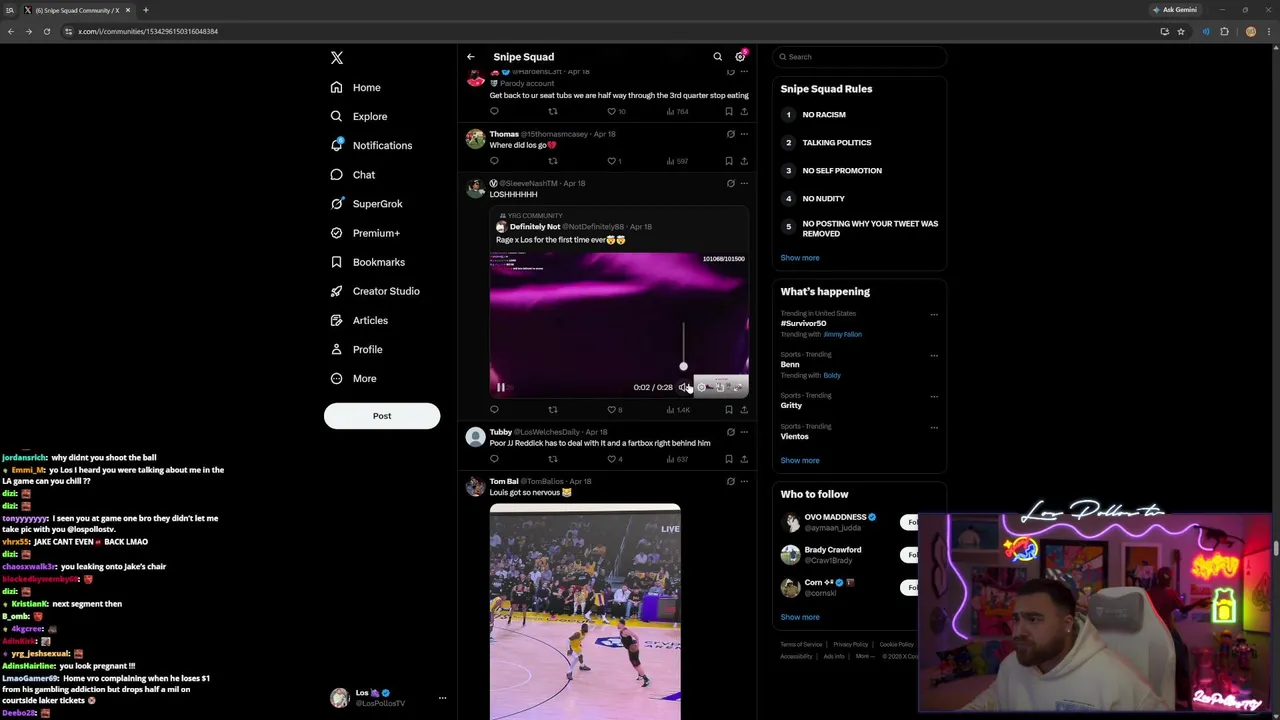This screenshot has height=720, width=1280.
Task: Click the Profile person icon
Action: tap(336, 349)
